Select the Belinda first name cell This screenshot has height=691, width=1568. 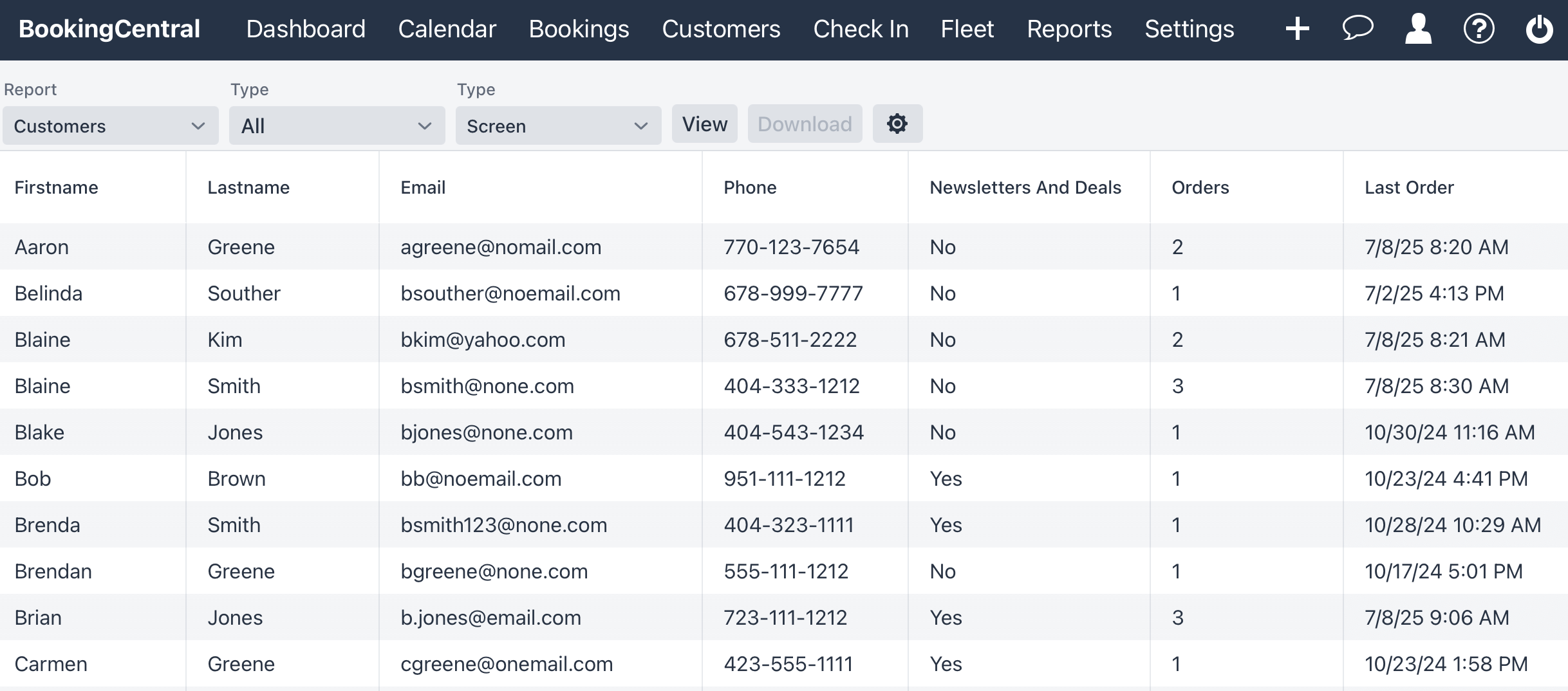point(48,293)
